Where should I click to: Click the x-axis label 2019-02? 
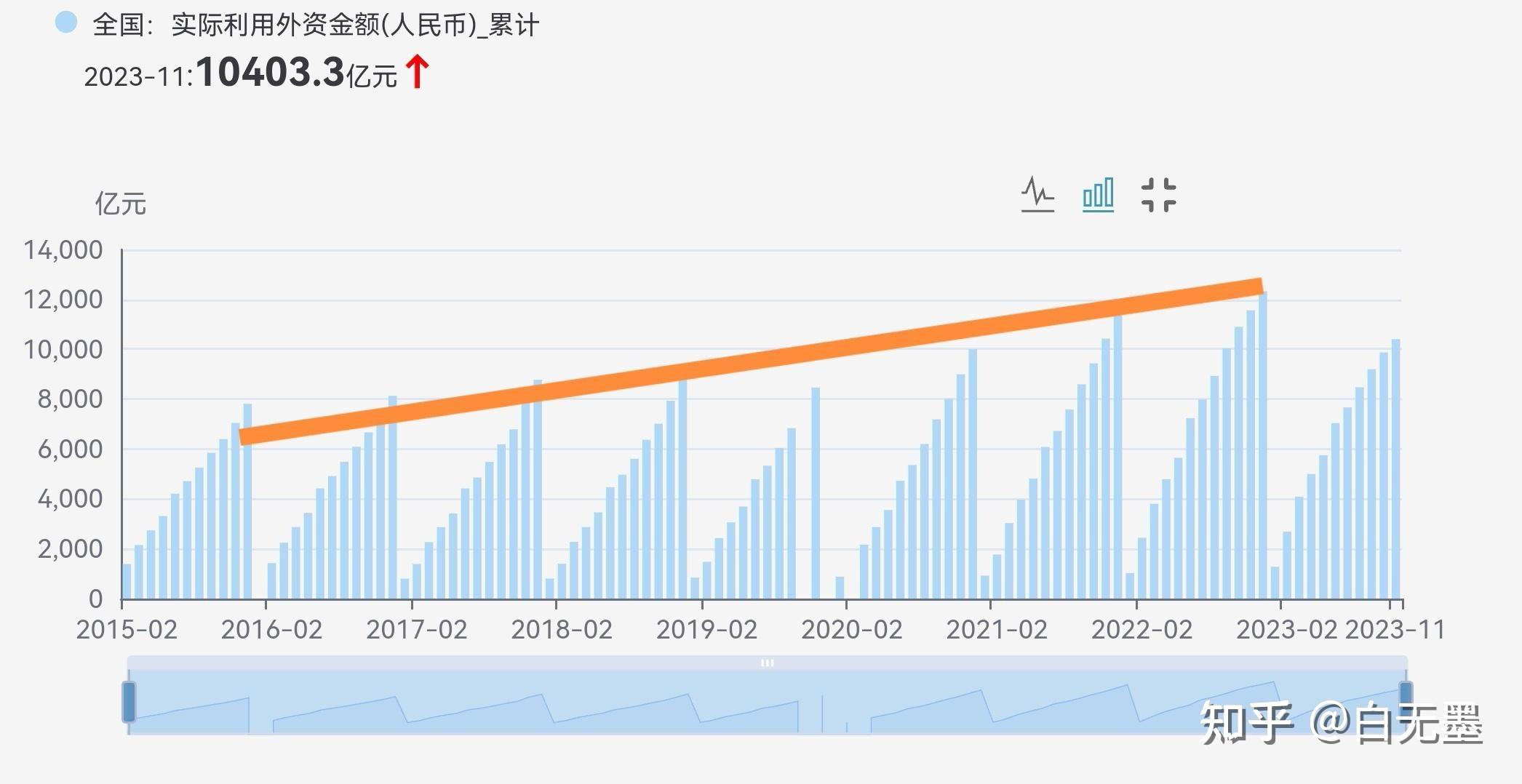[706, 630]
